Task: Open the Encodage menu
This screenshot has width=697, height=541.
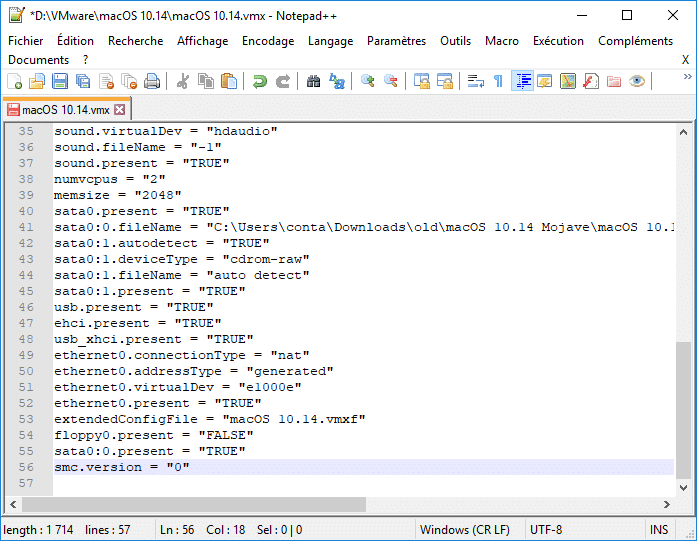Action: (x=268, y=41)
